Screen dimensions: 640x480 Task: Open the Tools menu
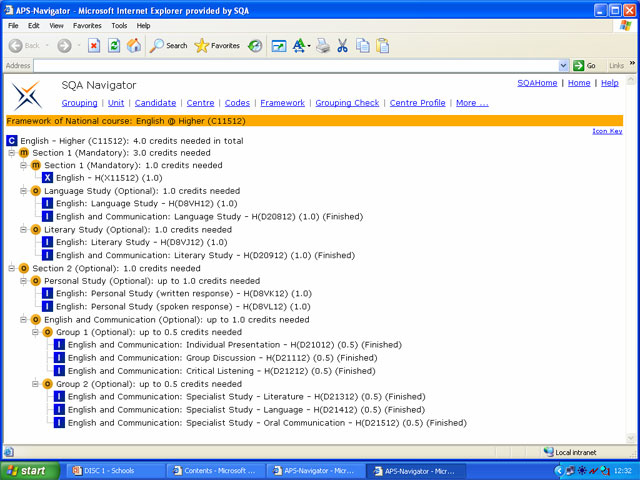119,26
